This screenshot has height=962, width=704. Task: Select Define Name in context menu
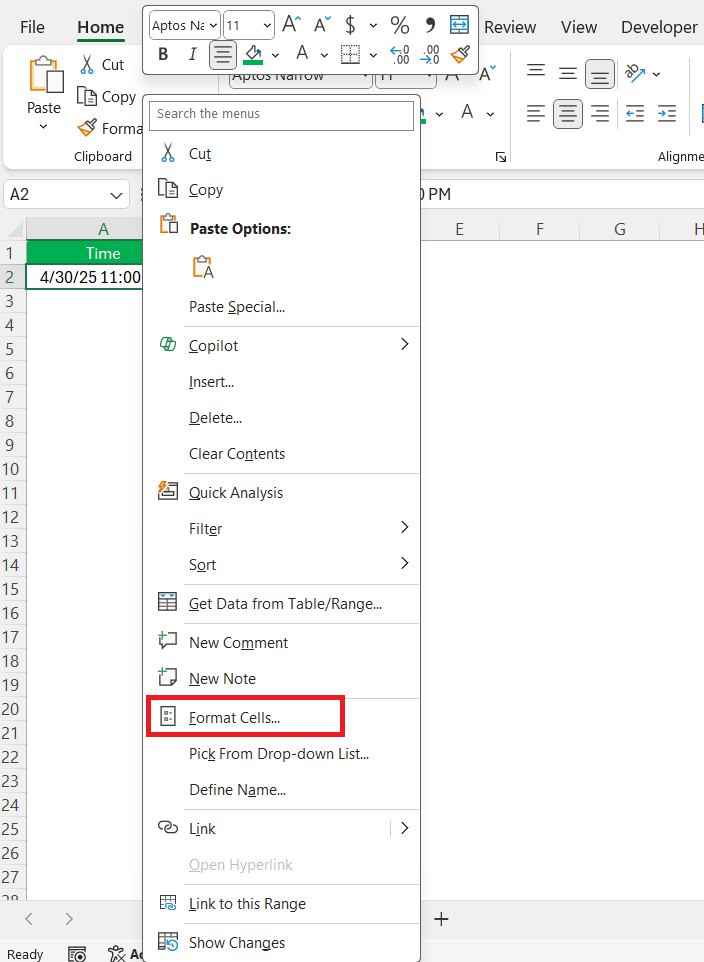pos(281,790)
